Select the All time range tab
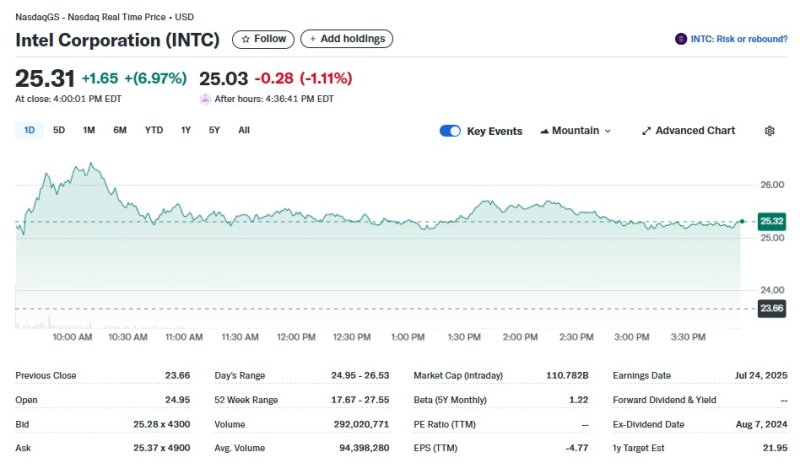This screenshot has height=463, width=800. [x=244, y=130]
